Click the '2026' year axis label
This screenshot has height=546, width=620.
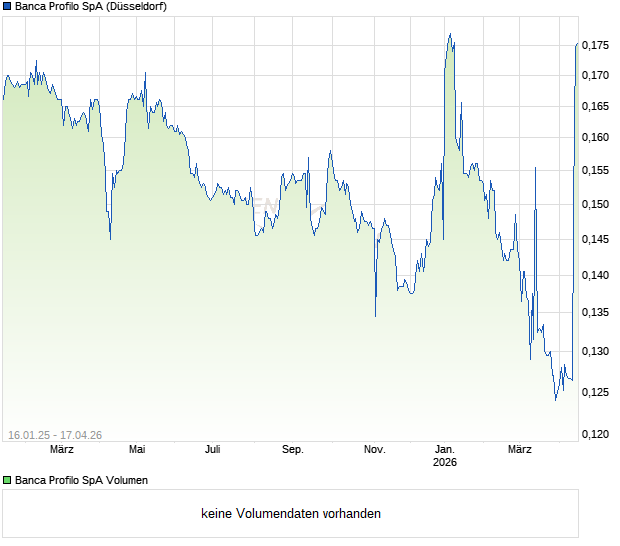tap(445, 462)
